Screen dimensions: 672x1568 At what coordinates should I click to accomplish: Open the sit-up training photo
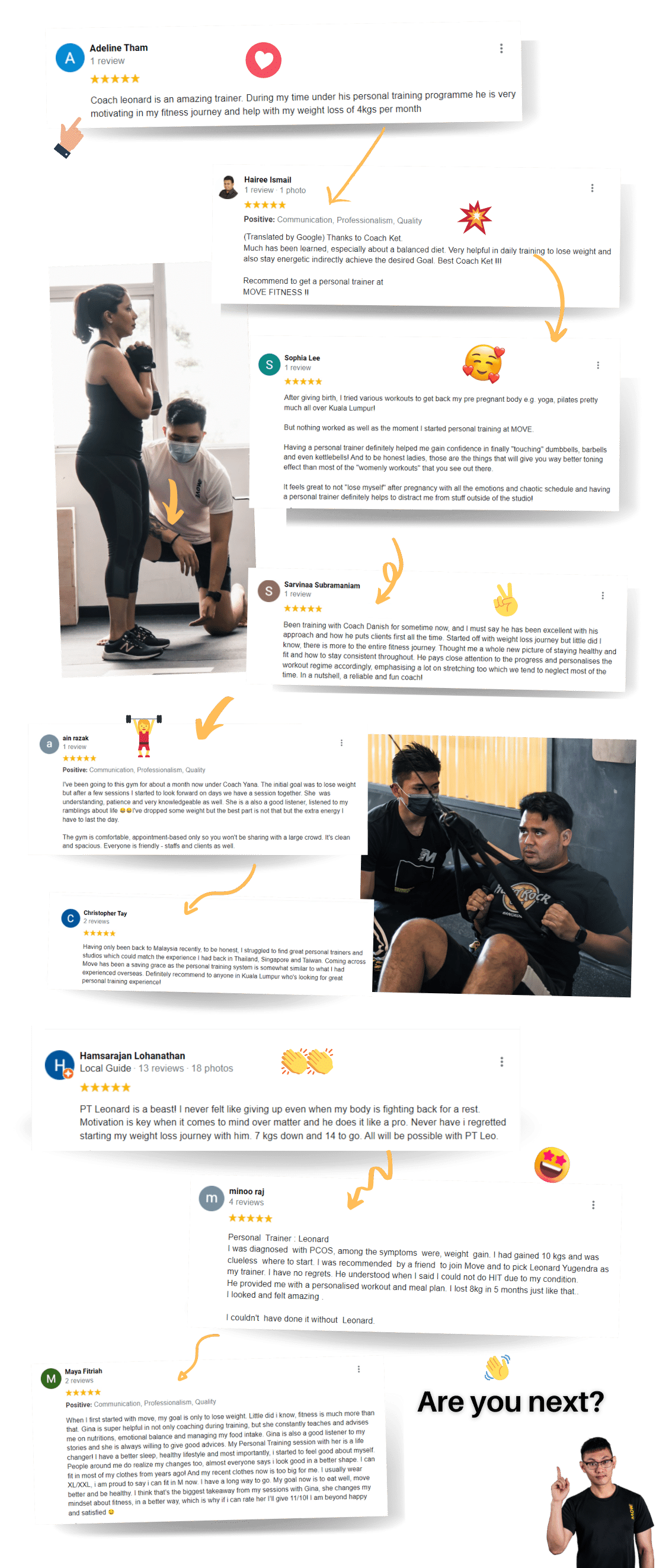pyautogui.click(x=498, y=866)
